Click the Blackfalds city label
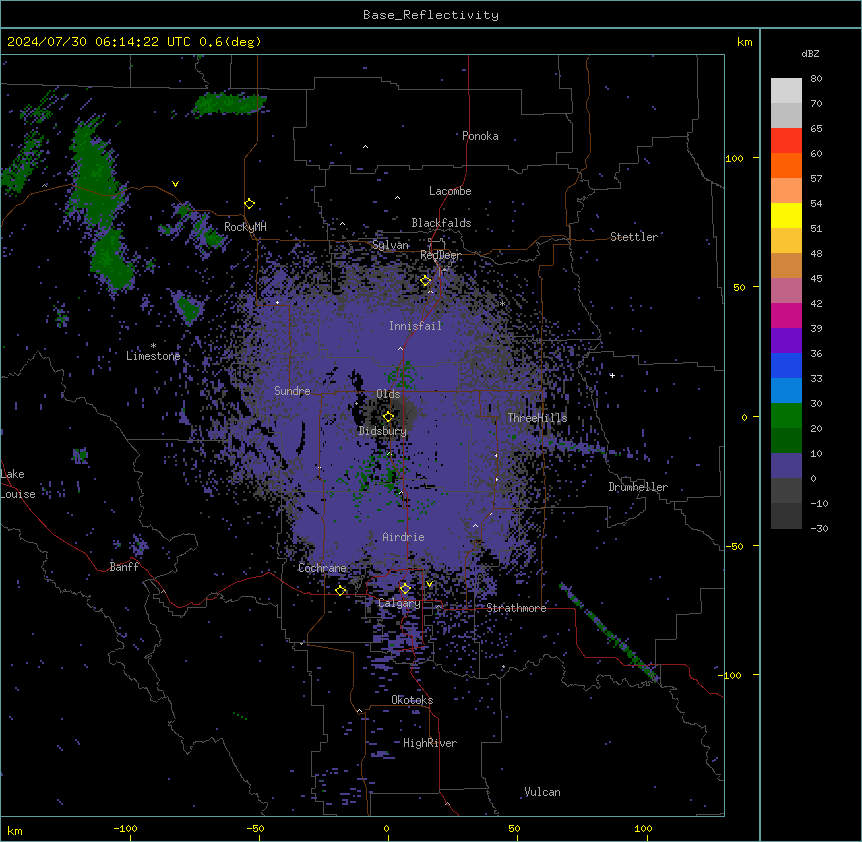This screenshot has width=862, height=842. [x=441, y=223]
